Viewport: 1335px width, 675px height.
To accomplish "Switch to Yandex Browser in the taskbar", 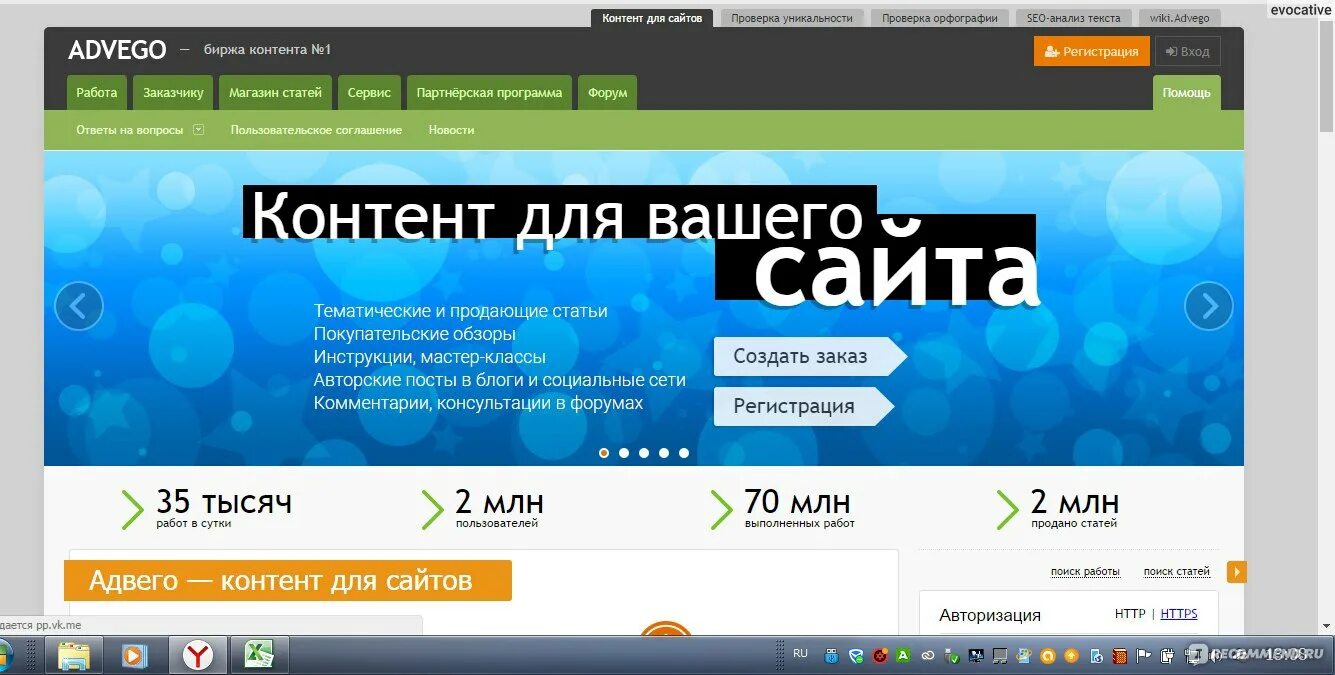I will 198,655.
